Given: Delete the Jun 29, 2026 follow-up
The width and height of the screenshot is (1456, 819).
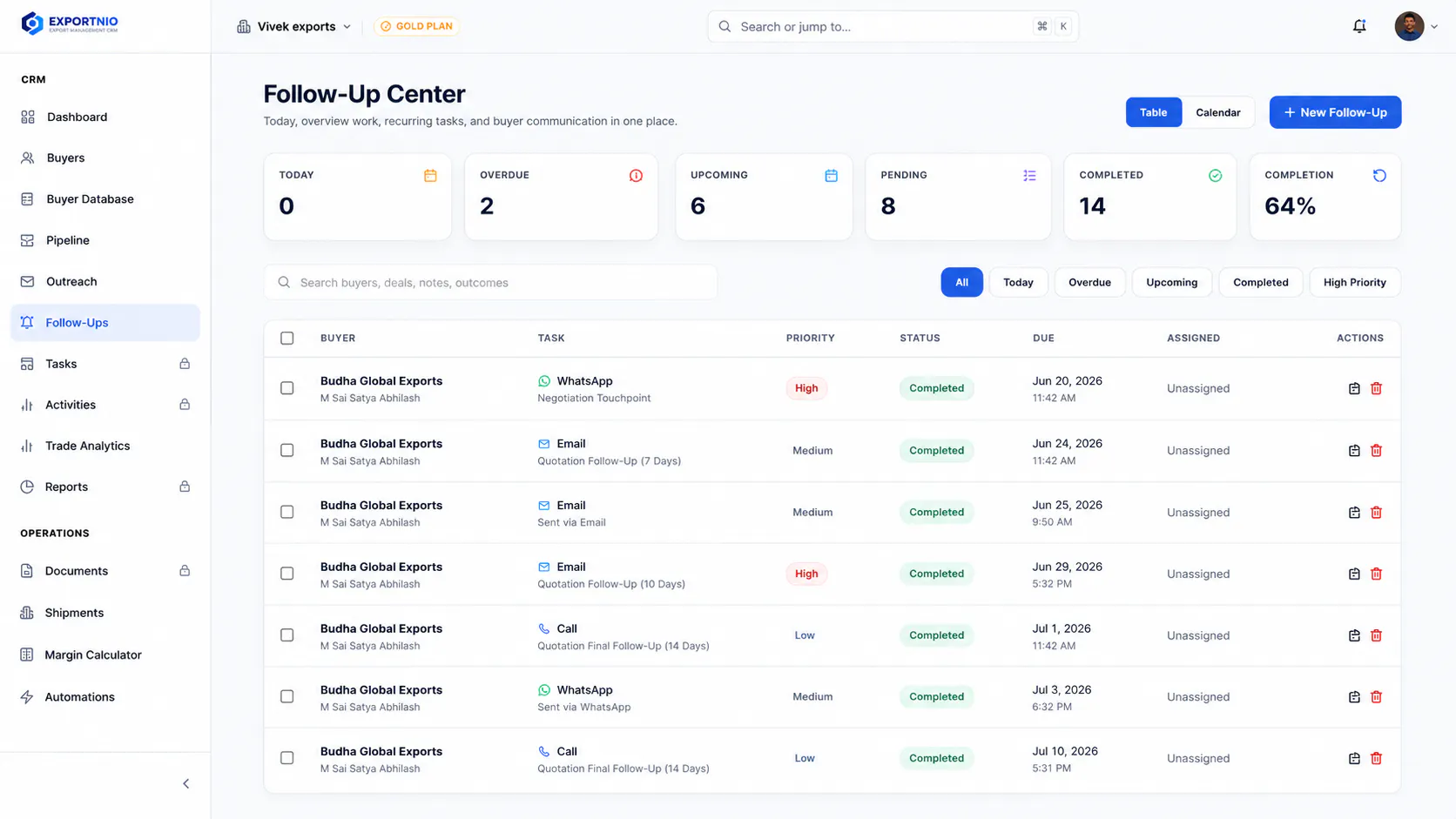Looking at the screenshot, I should 1376,574.
